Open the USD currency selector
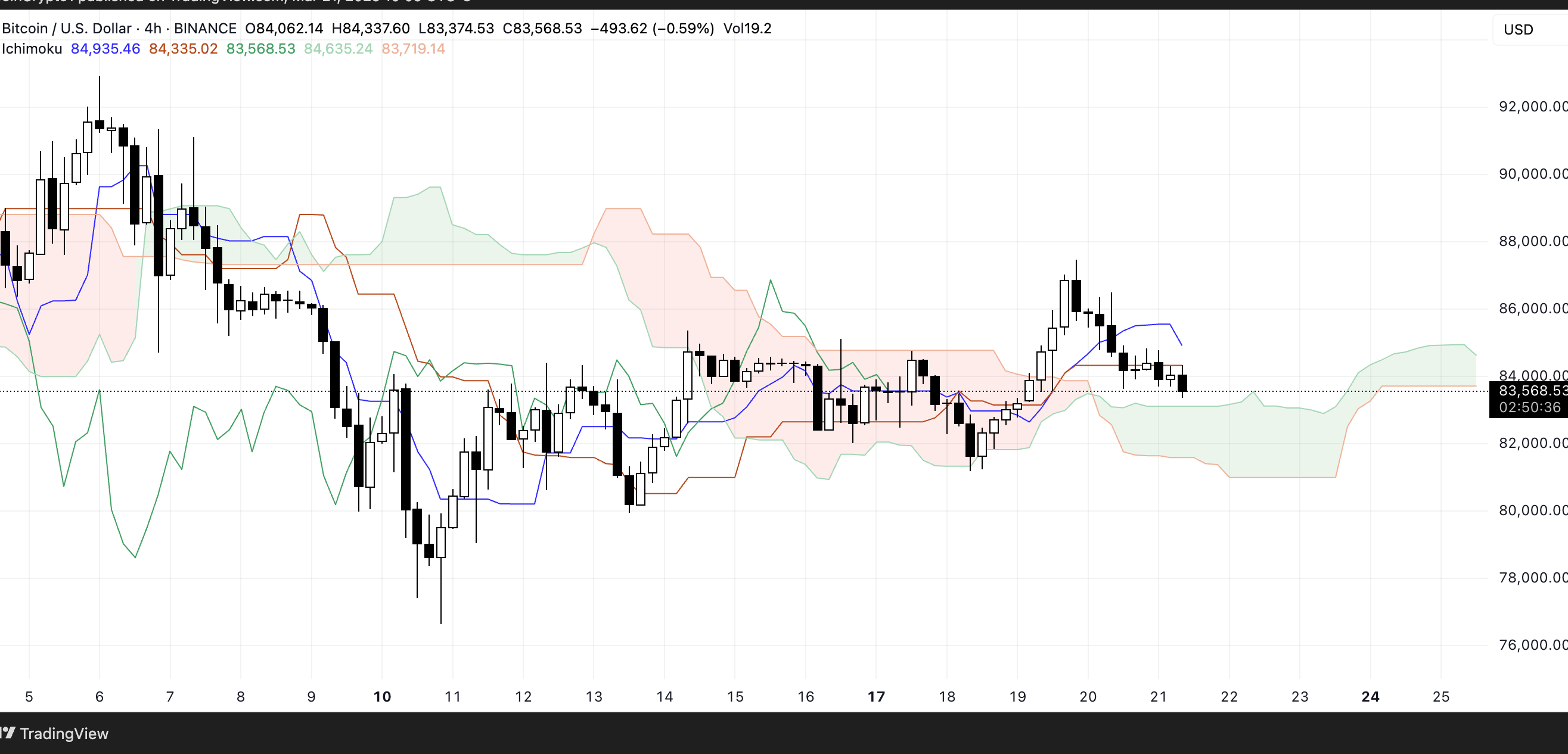This screenshot has width=1568, height=754. 1530,29
